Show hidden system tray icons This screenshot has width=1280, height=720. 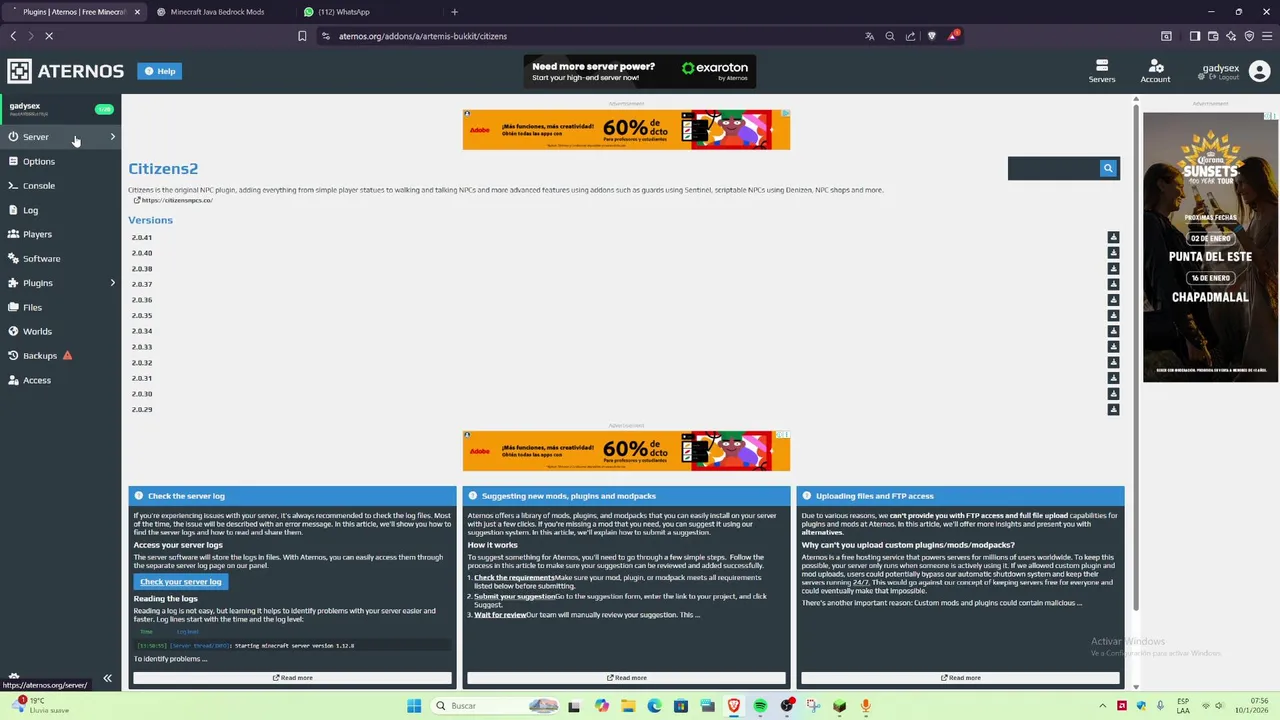pos(1103,706)
